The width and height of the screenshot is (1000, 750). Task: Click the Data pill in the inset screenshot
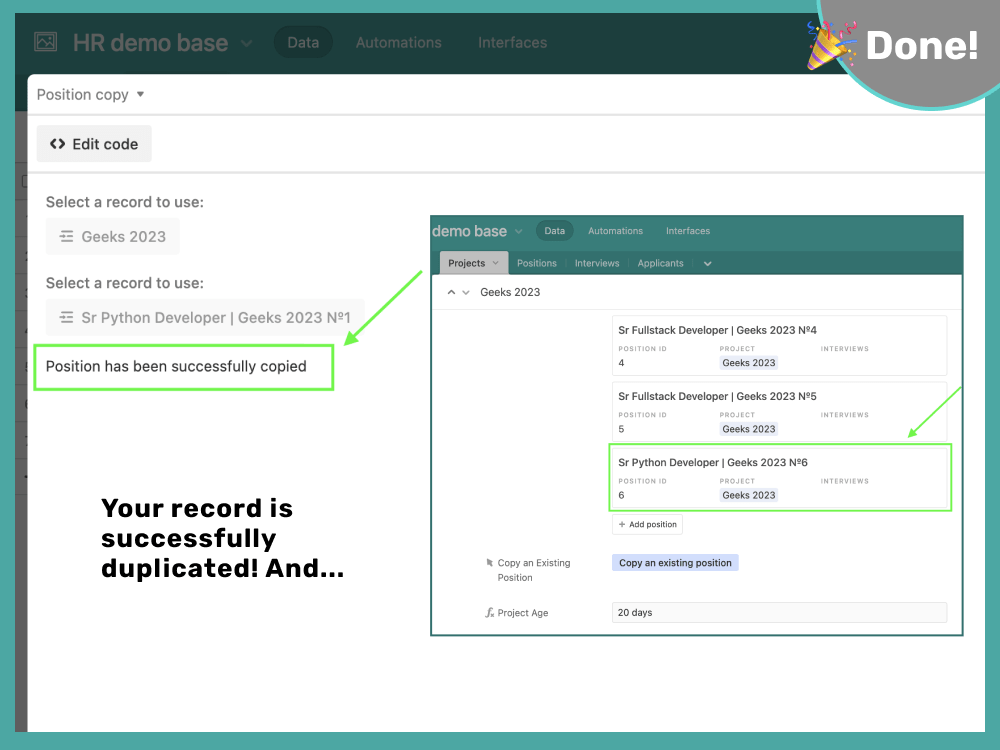tap(554, 231)
